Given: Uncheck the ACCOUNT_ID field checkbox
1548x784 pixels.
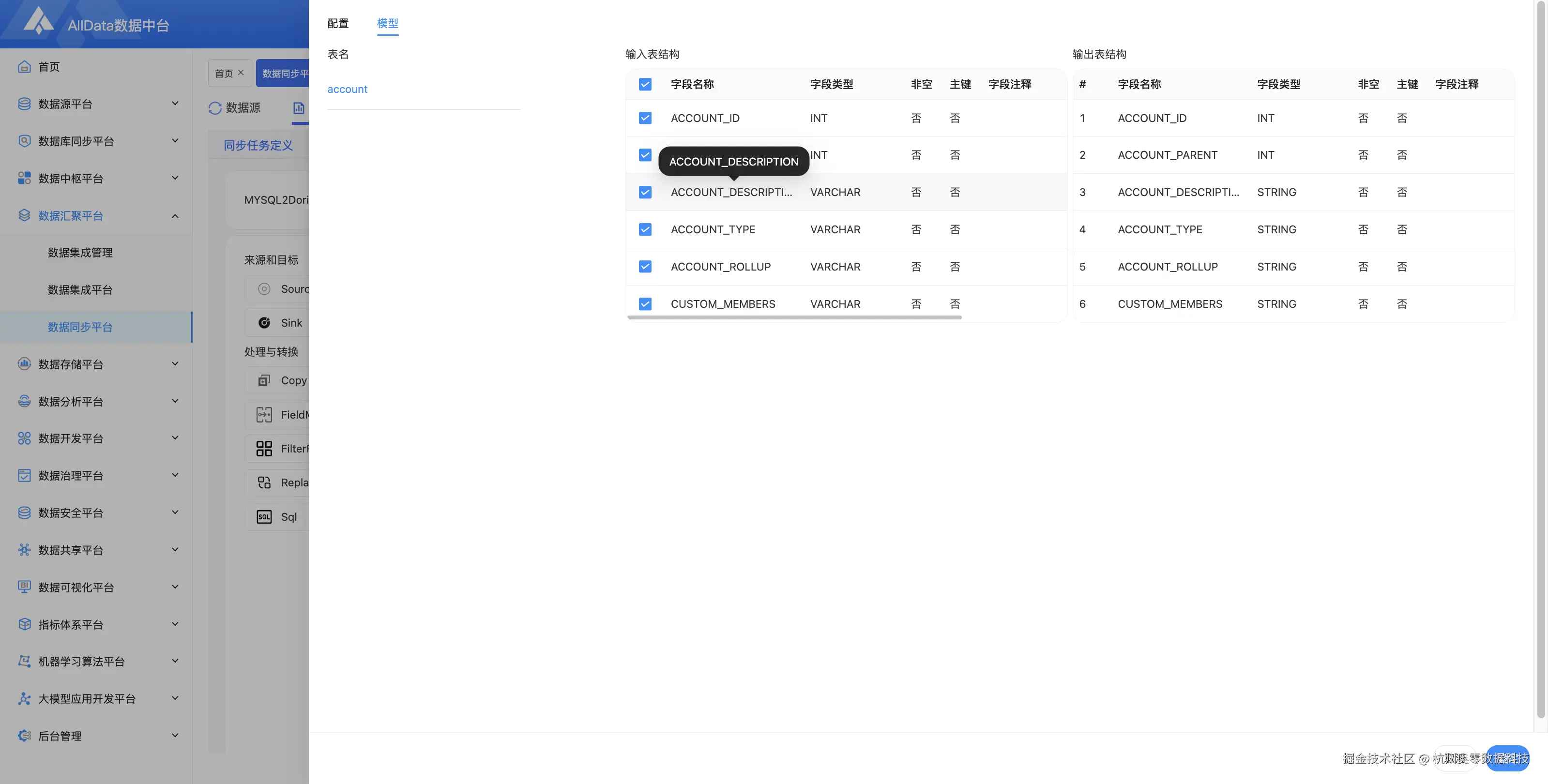Looking at the screenshot, I should (x=645, y=118).
